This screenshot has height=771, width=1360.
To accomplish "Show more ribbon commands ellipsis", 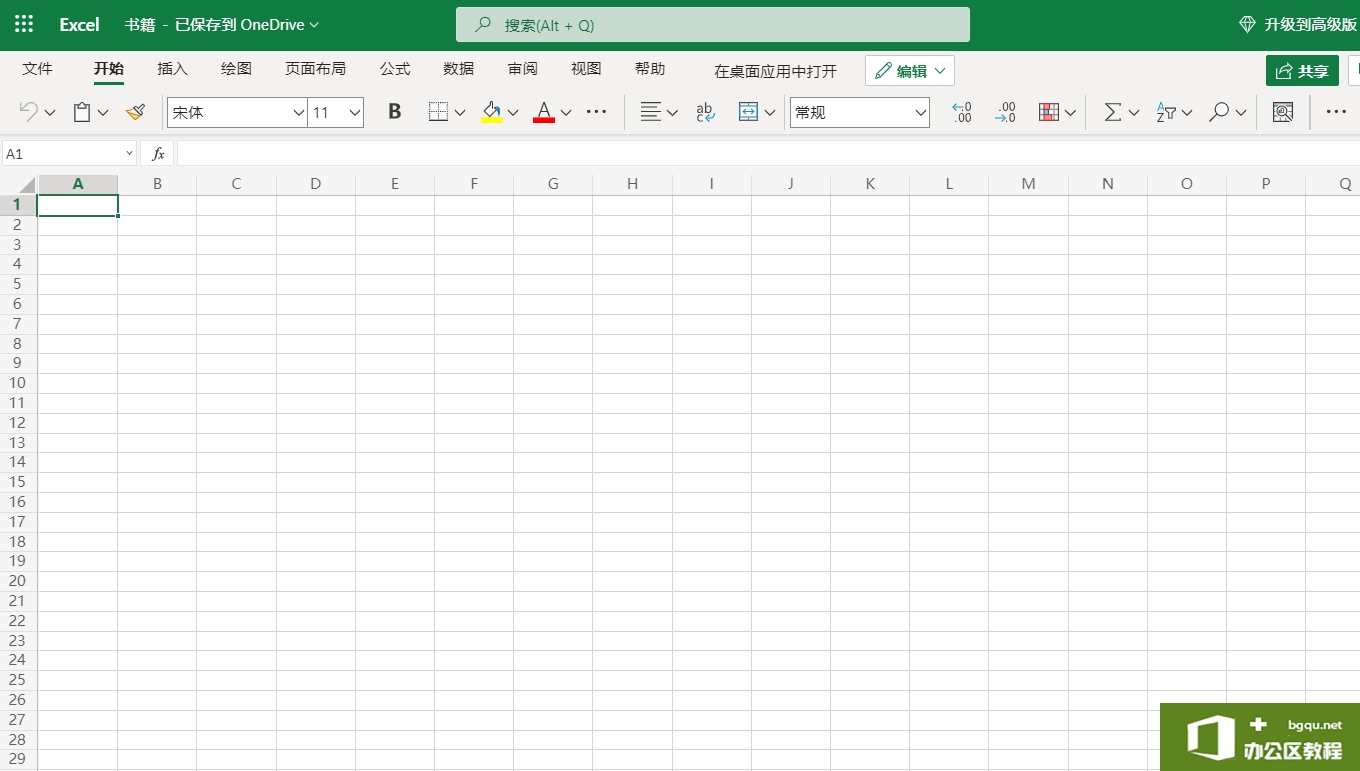I will click(1336, 112).
